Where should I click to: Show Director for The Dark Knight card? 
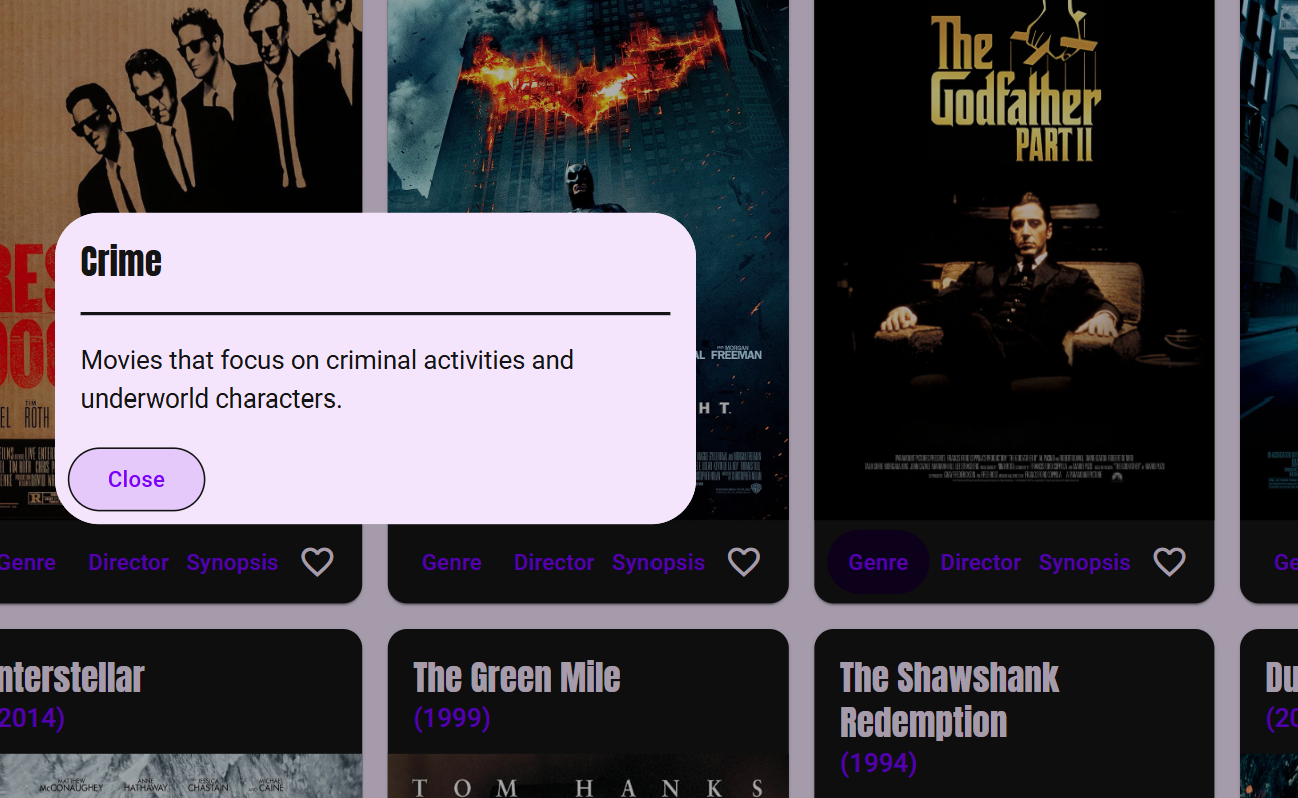point(554,562)
